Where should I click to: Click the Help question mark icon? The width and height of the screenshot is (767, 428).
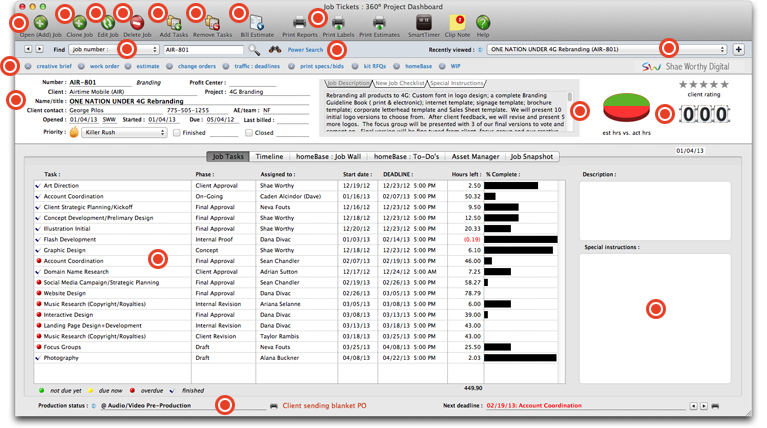click(x=483, y=21)
